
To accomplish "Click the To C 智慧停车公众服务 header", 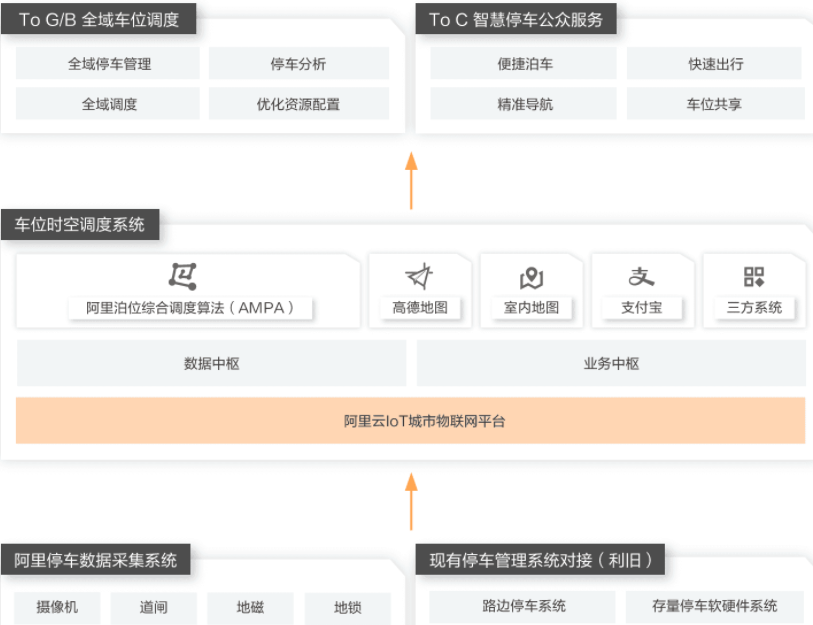I will tap(516, 19).
